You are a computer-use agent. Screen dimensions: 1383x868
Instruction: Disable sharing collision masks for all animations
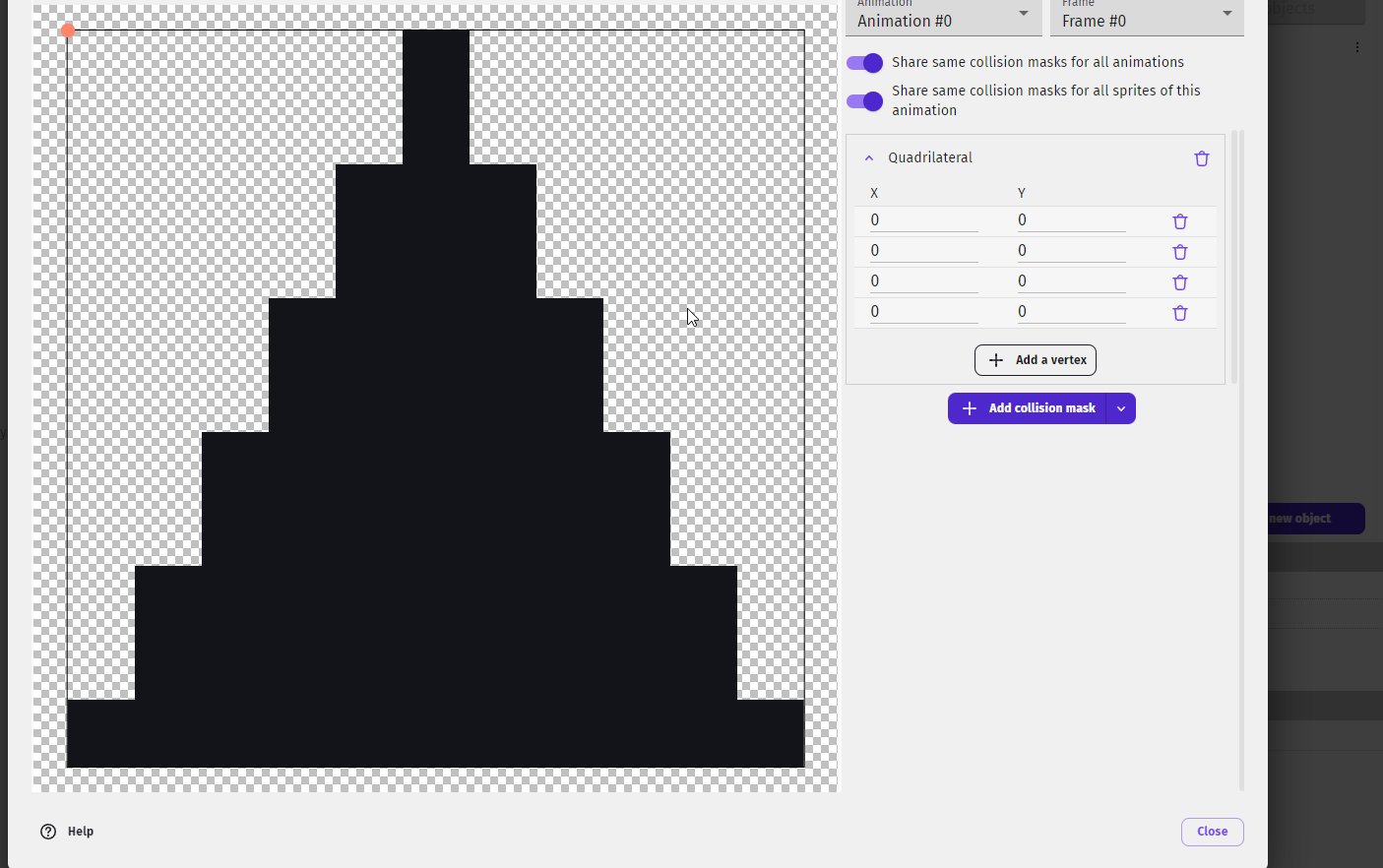[864, 62]
